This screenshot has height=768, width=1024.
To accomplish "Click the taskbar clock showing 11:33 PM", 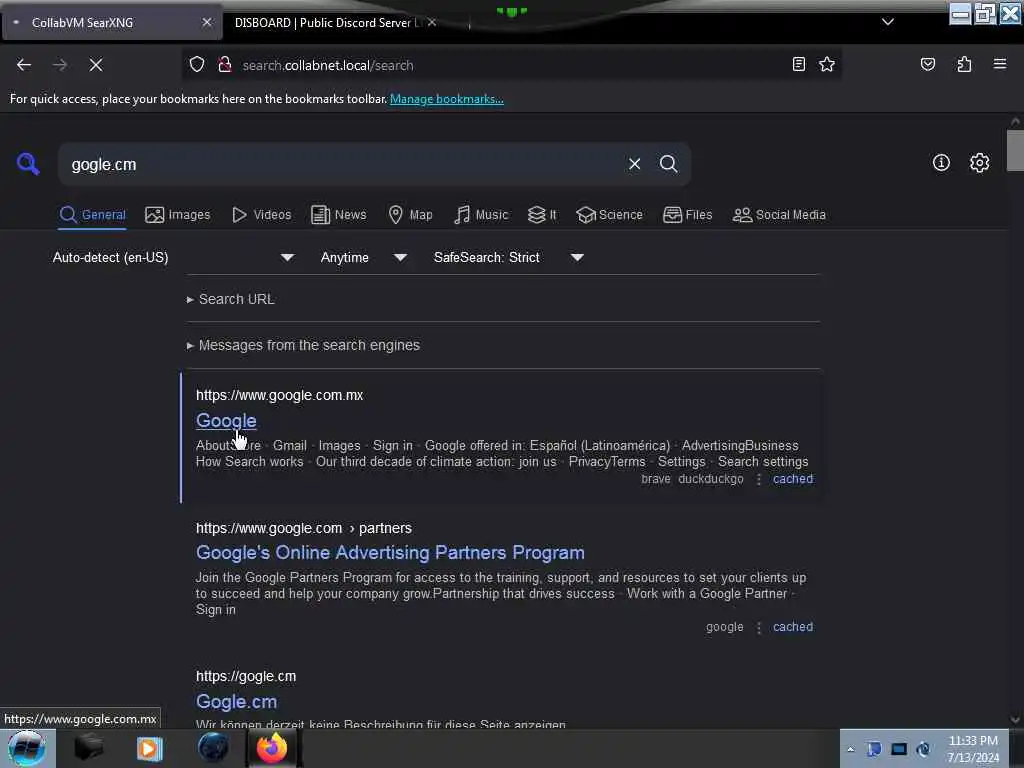I will coord(973,749).
